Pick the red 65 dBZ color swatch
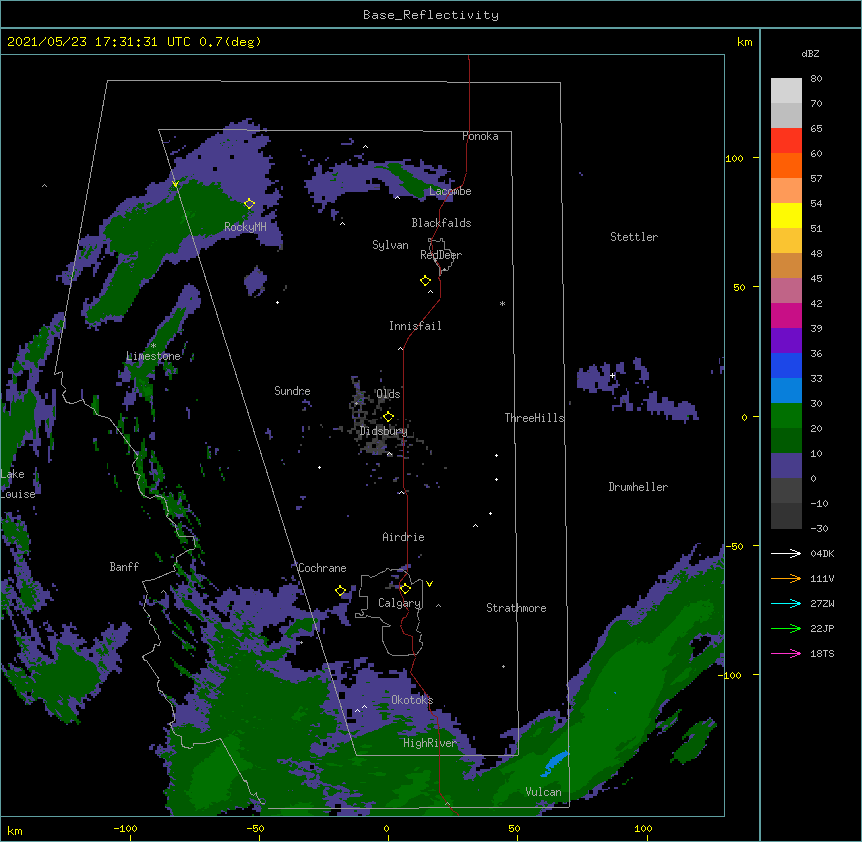862x842 pixels. click(x=786, y=140)
